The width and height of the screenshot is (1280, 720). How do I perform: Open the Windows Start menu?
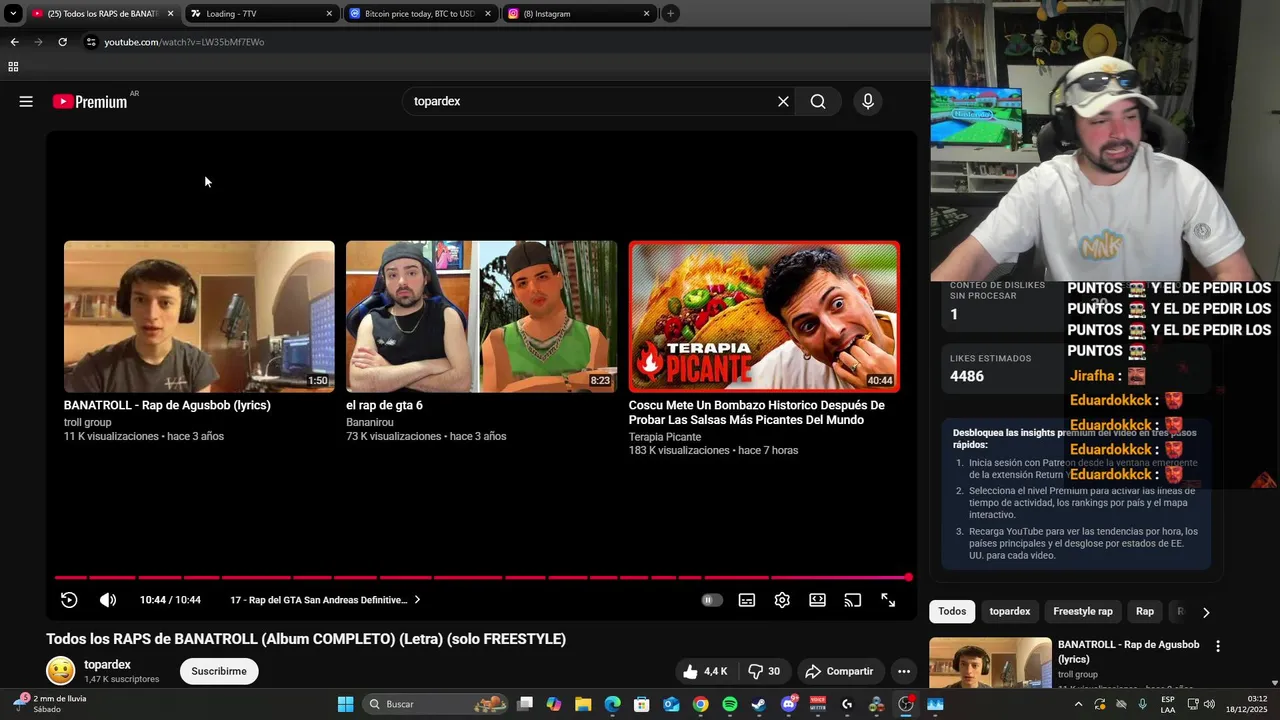pyautogui.click(x=345, y=704)
